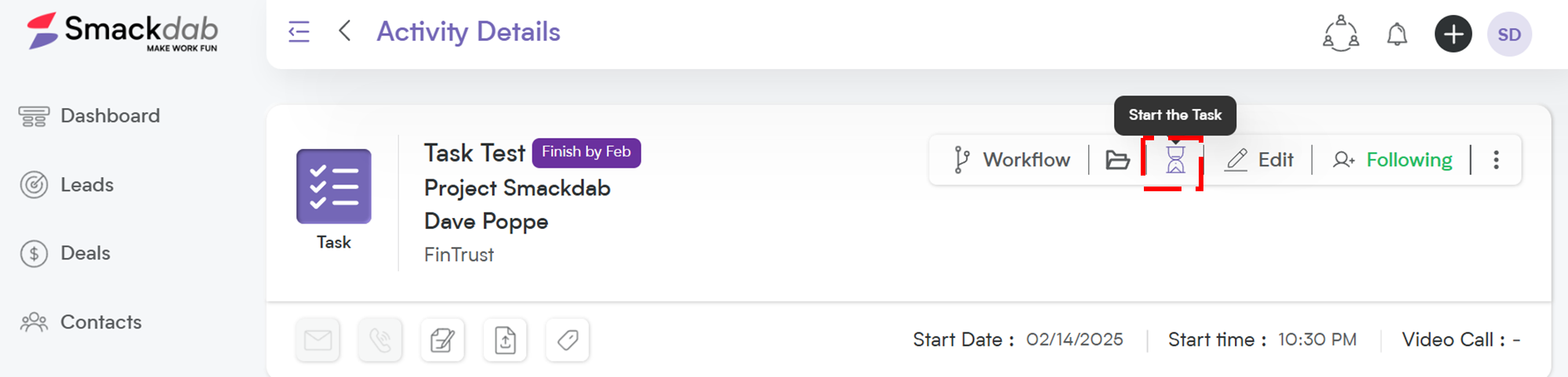The image size is (1568, 377).
Task: Click the note edit icon
Action: click(x=442, y=340)
